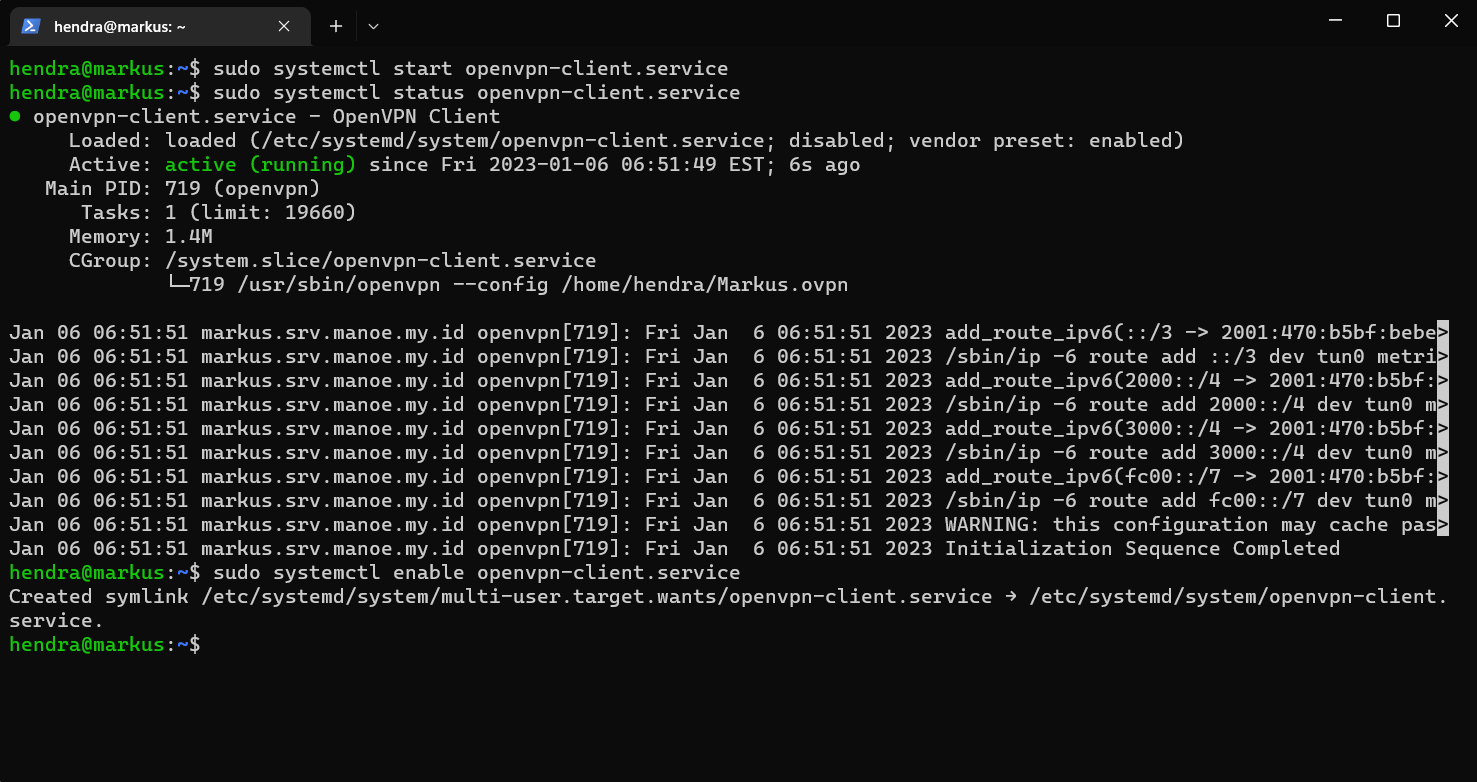Click the shell prompt on the last line
This screenshot has width=1477, height=782.
100,644
